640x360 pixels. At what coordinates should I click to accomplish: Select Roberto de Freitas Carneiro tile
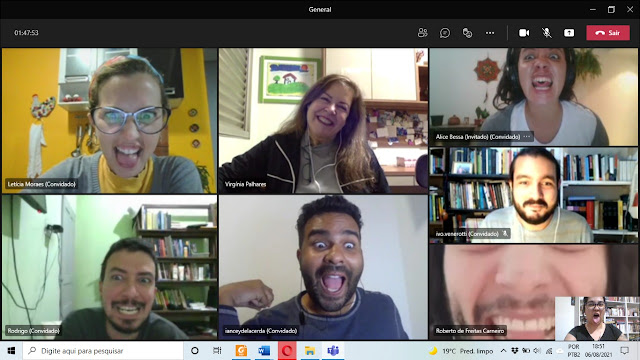tap(533, 292)
